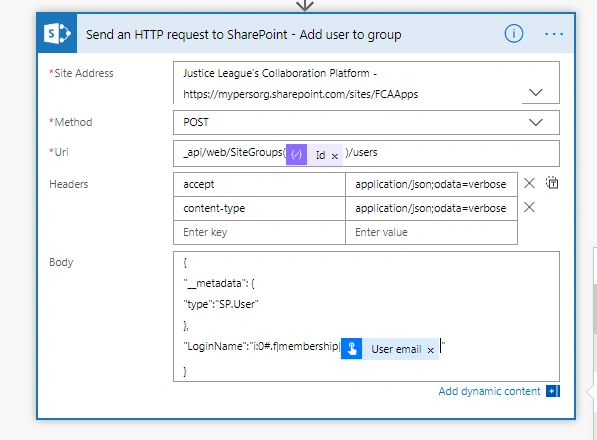597x440 pixels.
Task: Click the Enter value header field
Action: 431,233
